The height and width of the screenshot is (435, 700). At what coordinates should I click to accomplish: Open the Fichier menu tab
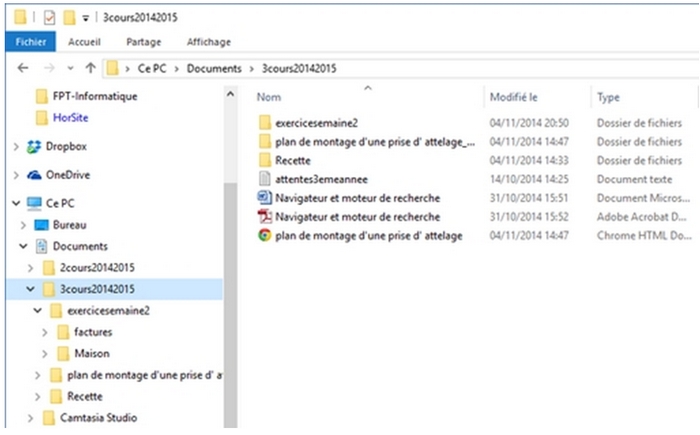29,42
